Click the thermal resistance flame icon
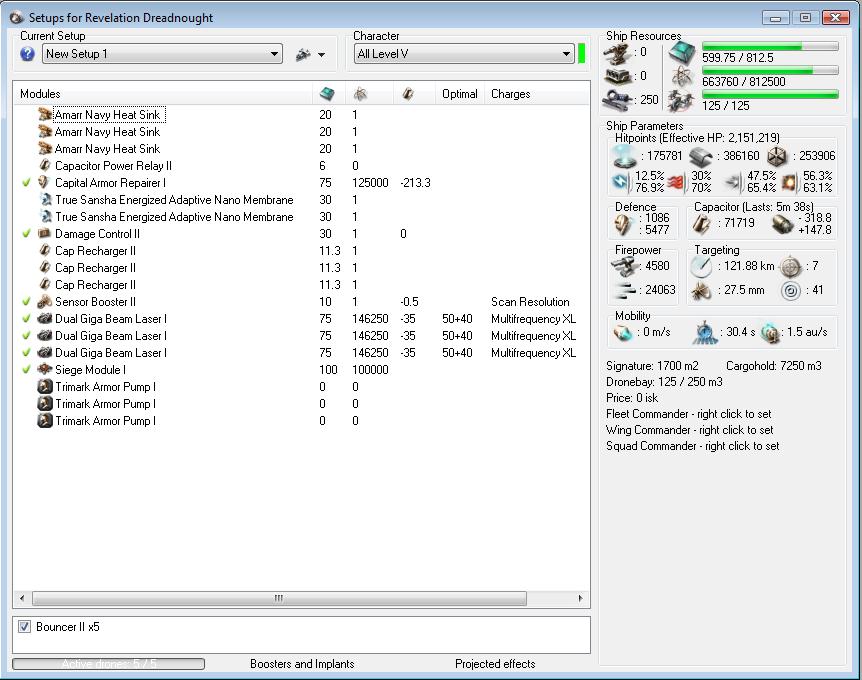Image resolution: width=862 pixels, height=680 pixels. (676, 182)
